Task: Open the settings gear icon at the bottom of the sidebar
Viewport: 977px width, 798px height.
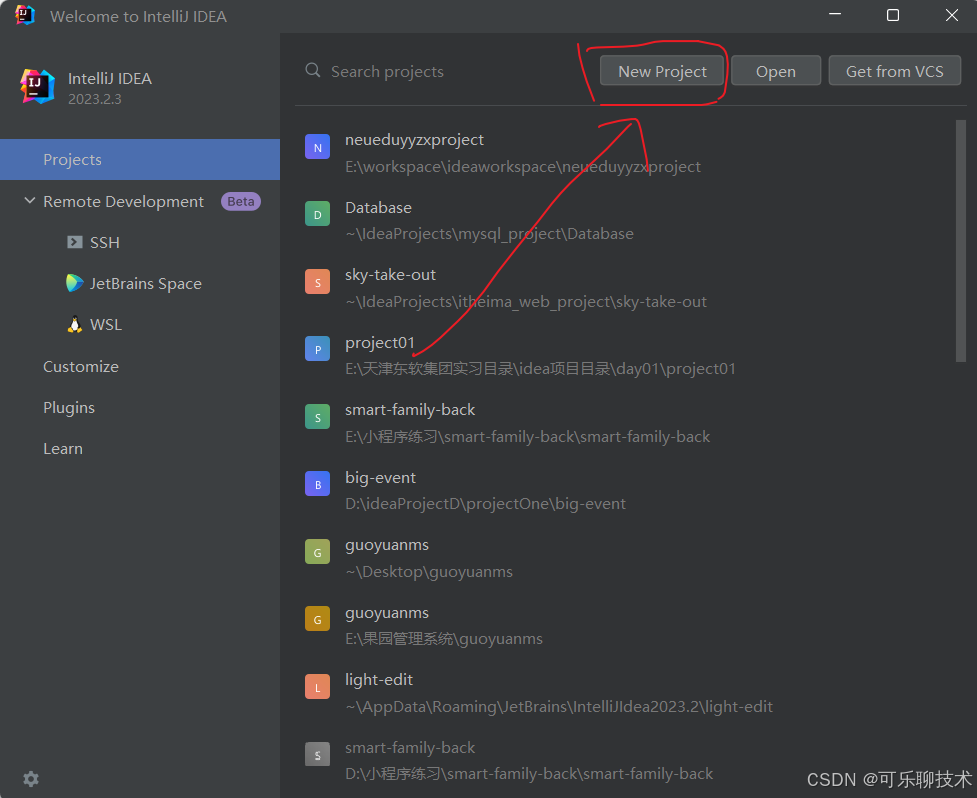Action: 31,779
